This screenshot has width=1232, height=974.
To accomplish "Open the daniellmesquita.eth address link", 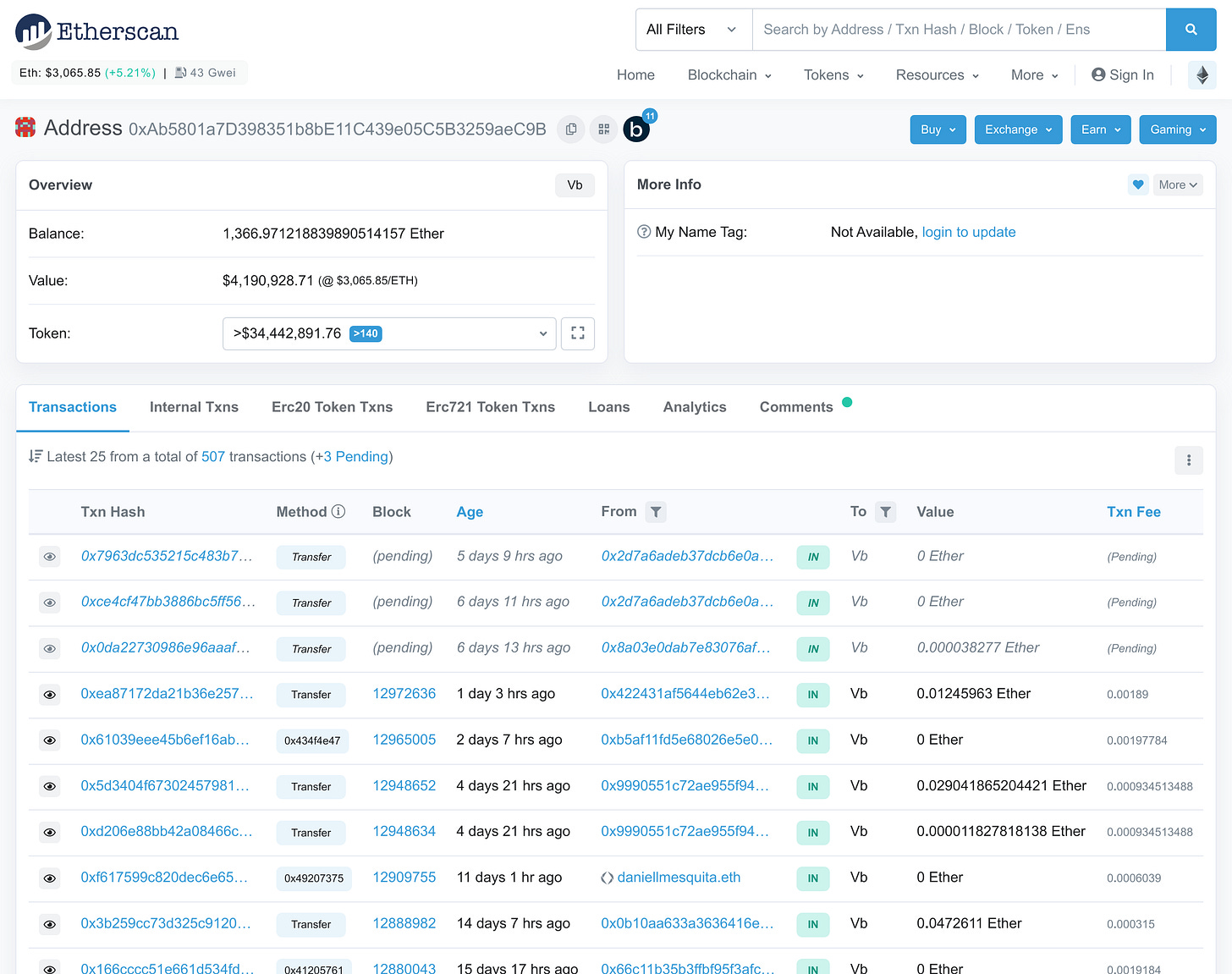I will (679, 877).
